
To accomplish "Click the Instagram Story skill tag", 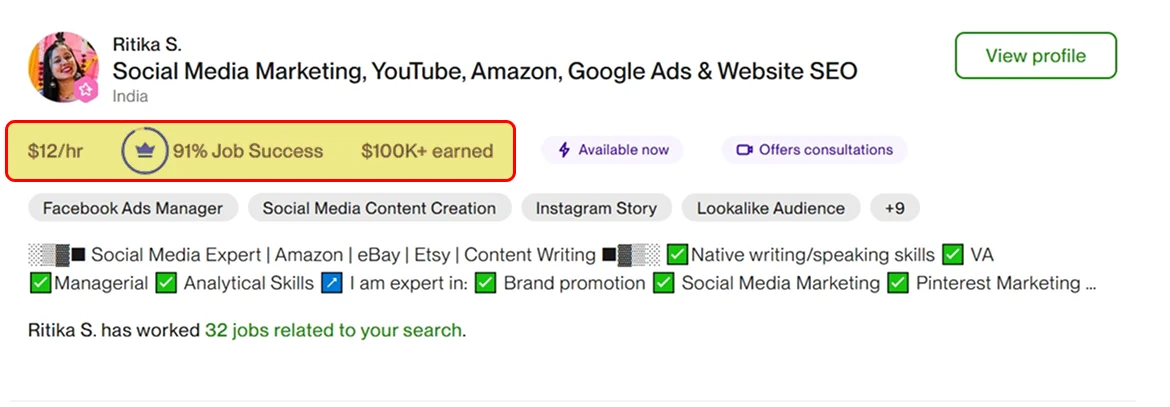I will pyautogui.click(x=596, y=208).
